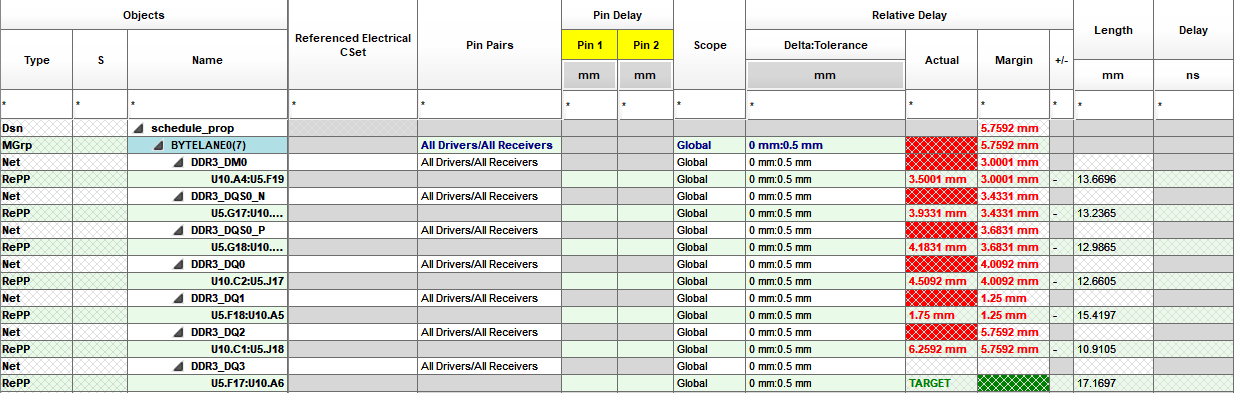Click the TARGET actual value cell
The height and width of the screenshot is (393, 1235).
coord(941,383)
